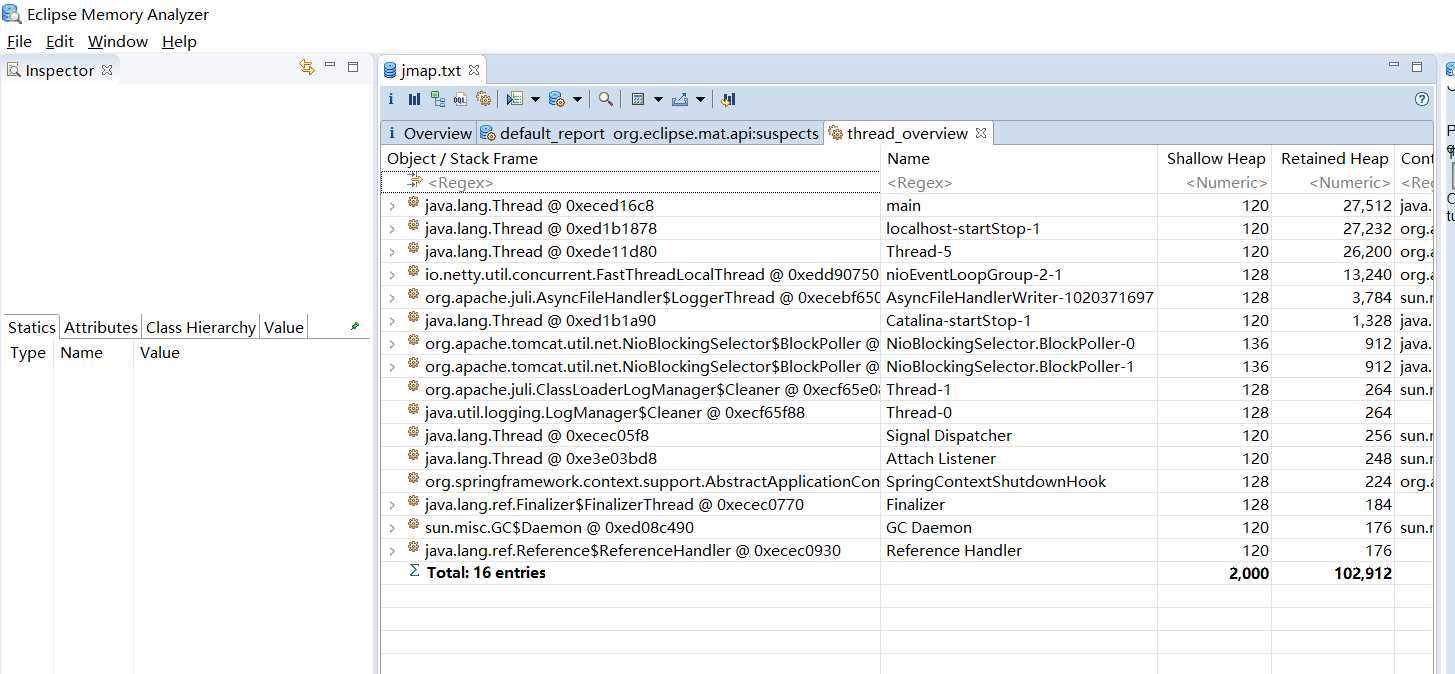Click the retained heap value 27,512

(x=1367, y=205)
